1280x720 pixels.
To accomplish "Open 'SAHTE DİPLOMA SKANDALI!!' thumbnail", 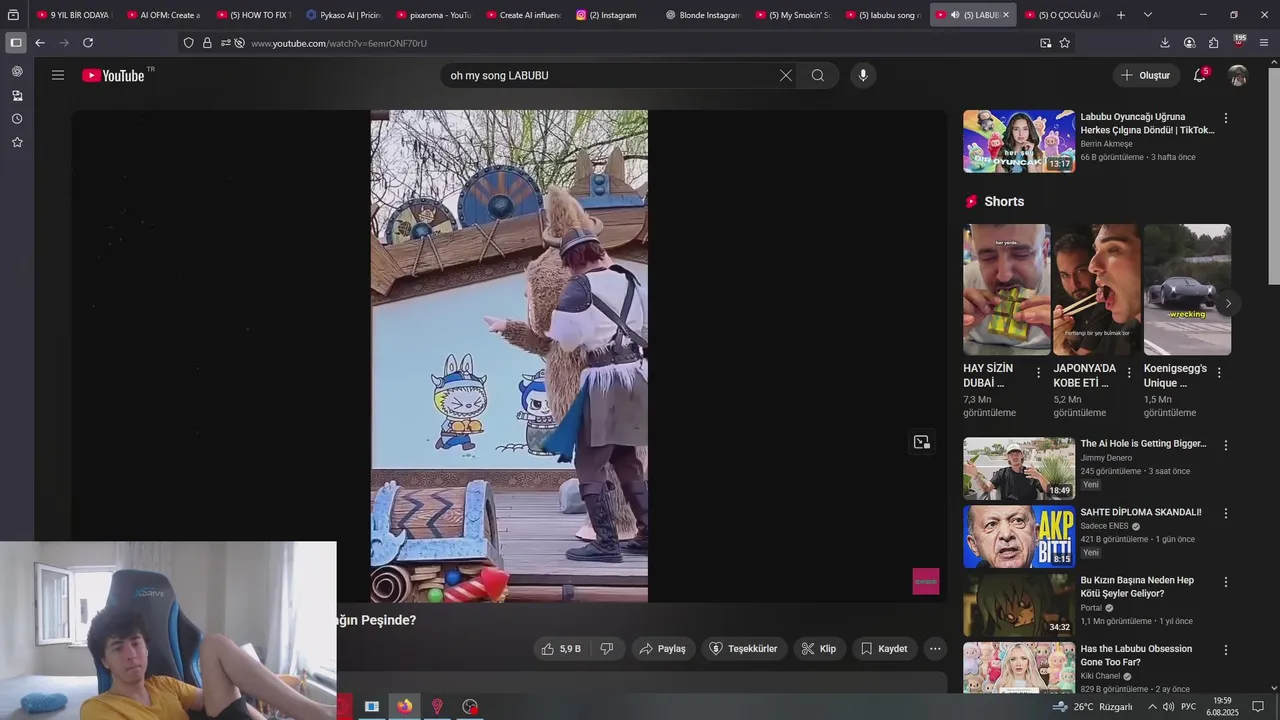I will [x=1019, y=537].
